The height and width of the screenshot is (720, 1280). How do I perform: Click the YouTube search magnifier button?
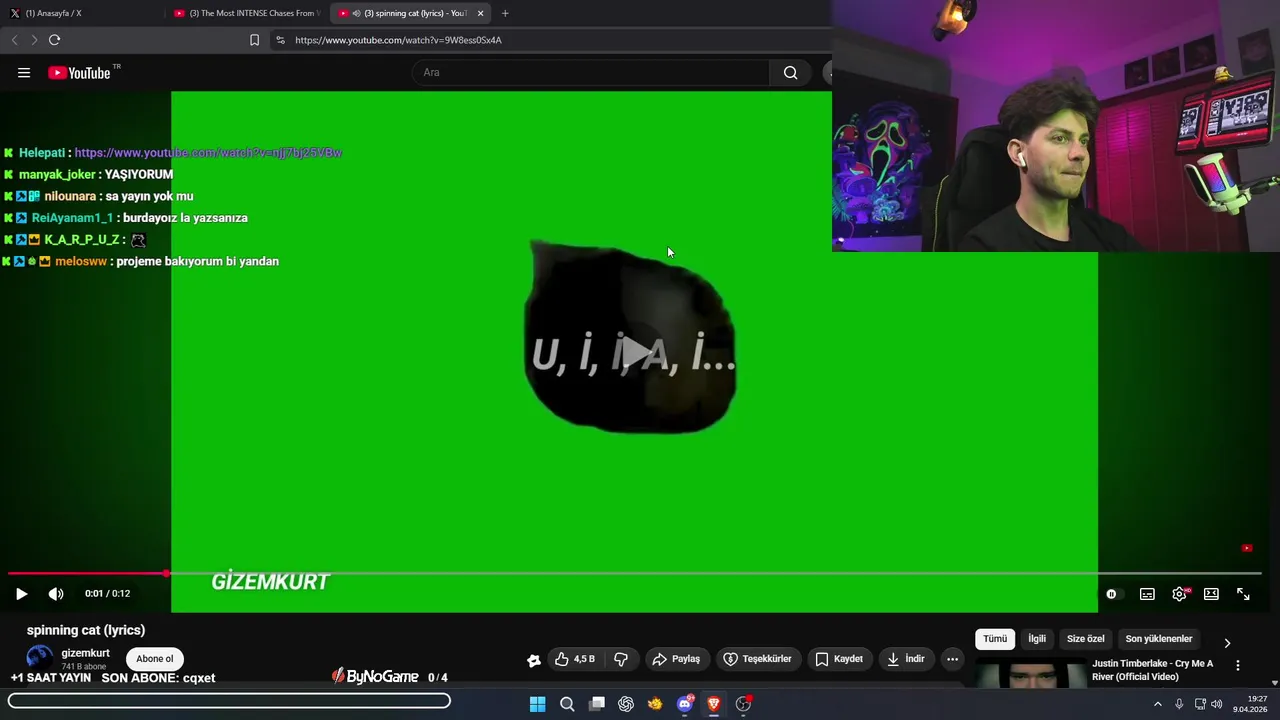pyautogui.click(x=791, y=72)
